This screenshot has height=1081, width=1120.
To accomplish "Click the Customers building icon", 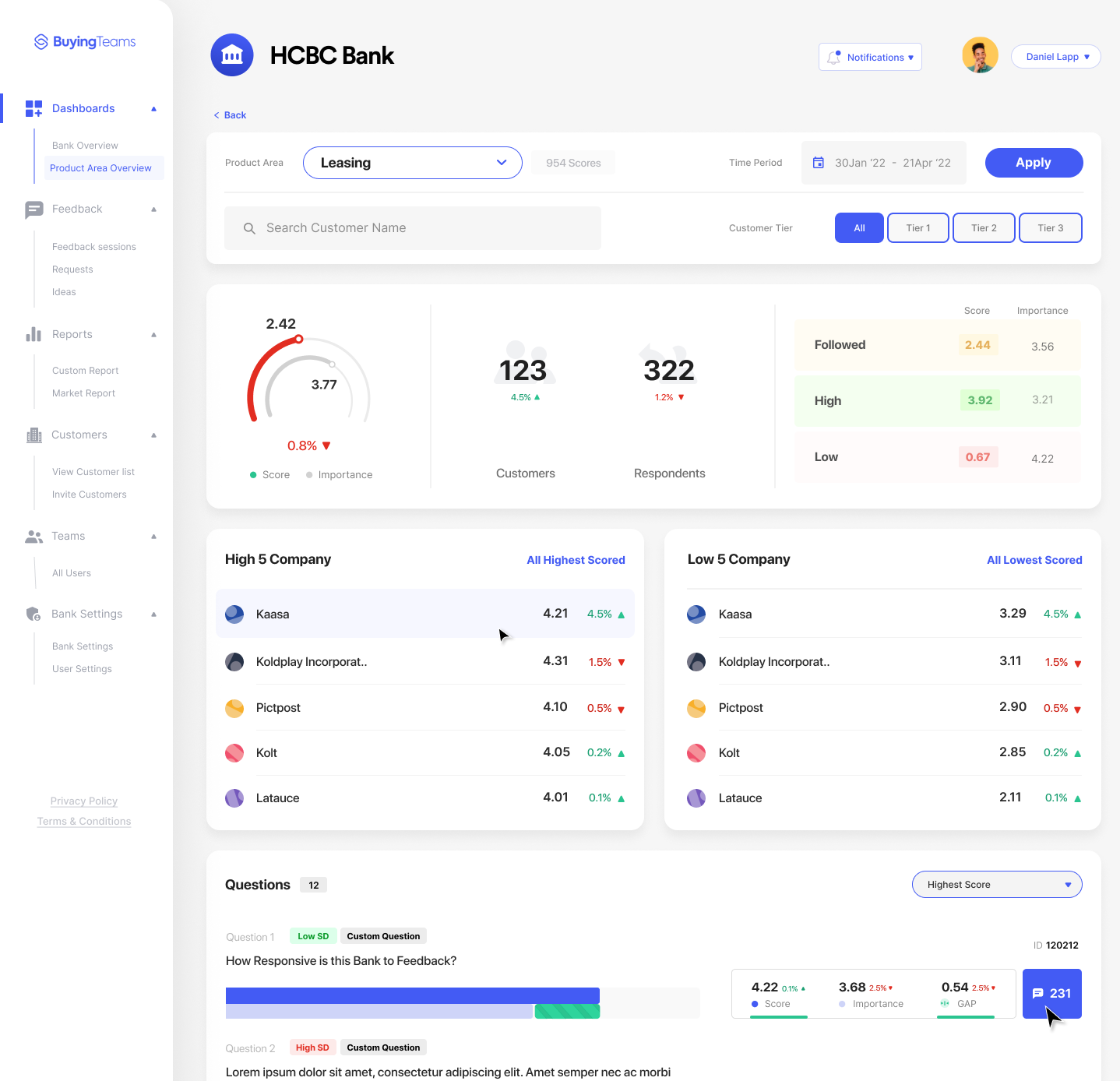I will pos(33,435).
